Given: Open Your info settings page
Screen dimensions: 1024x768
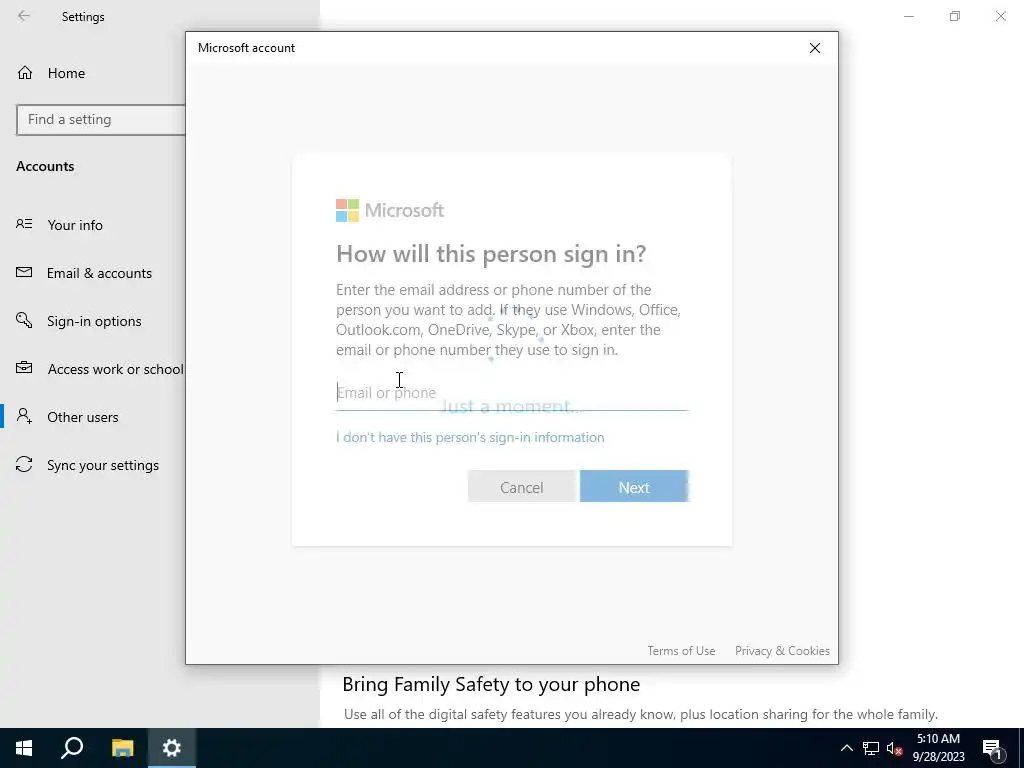Looking at the screenshot, I should (75, 225).
